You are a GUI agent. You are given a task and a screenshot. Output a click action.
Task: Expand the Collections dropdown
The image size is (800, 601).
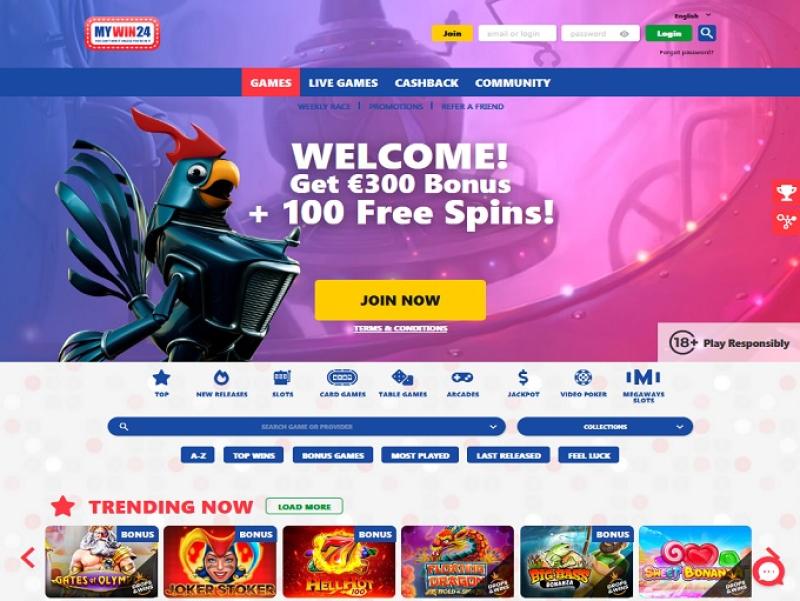[x=605, y=427]
